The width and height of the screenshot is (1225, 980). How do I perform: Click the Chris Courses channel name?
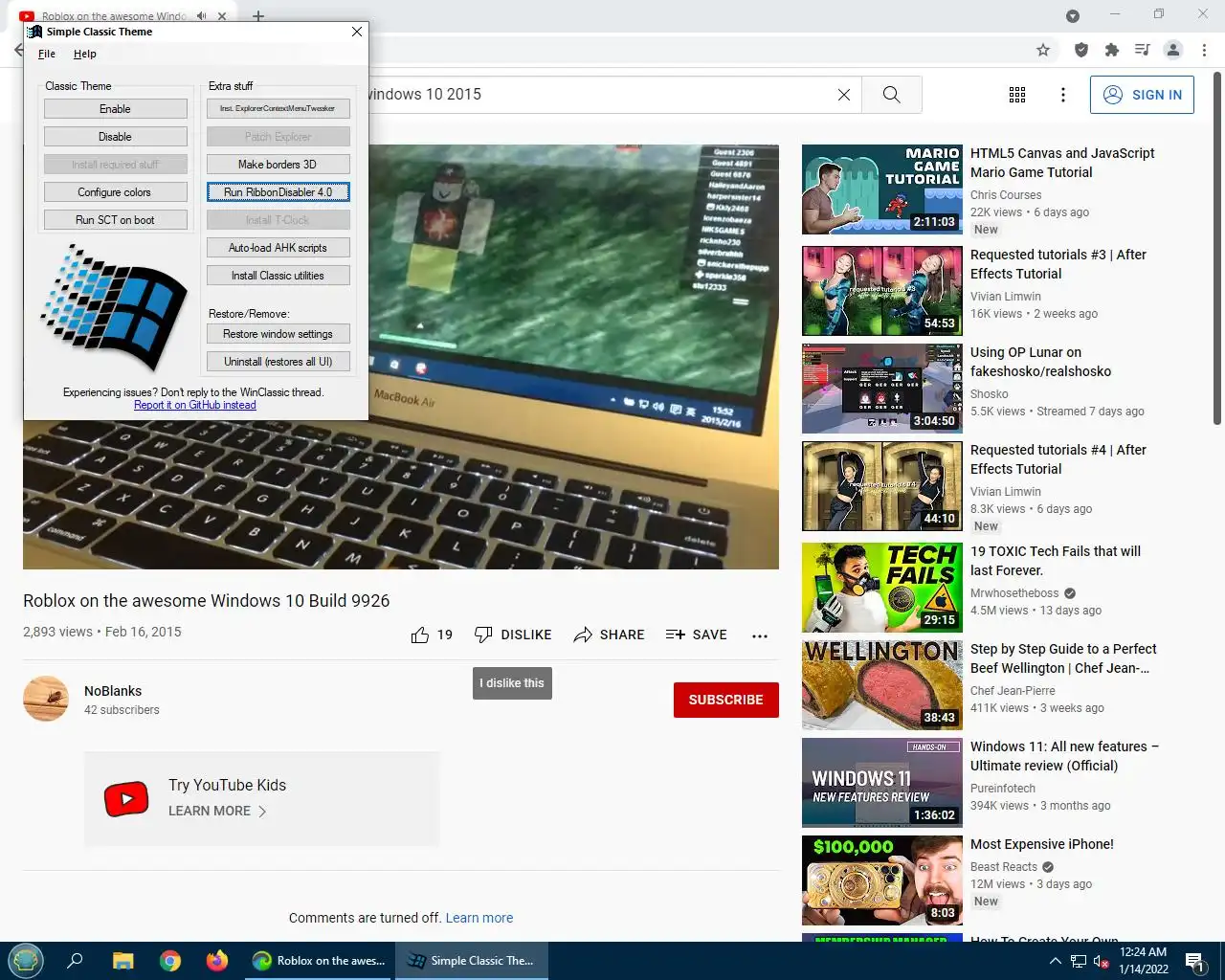click(x=1006, y=195)
